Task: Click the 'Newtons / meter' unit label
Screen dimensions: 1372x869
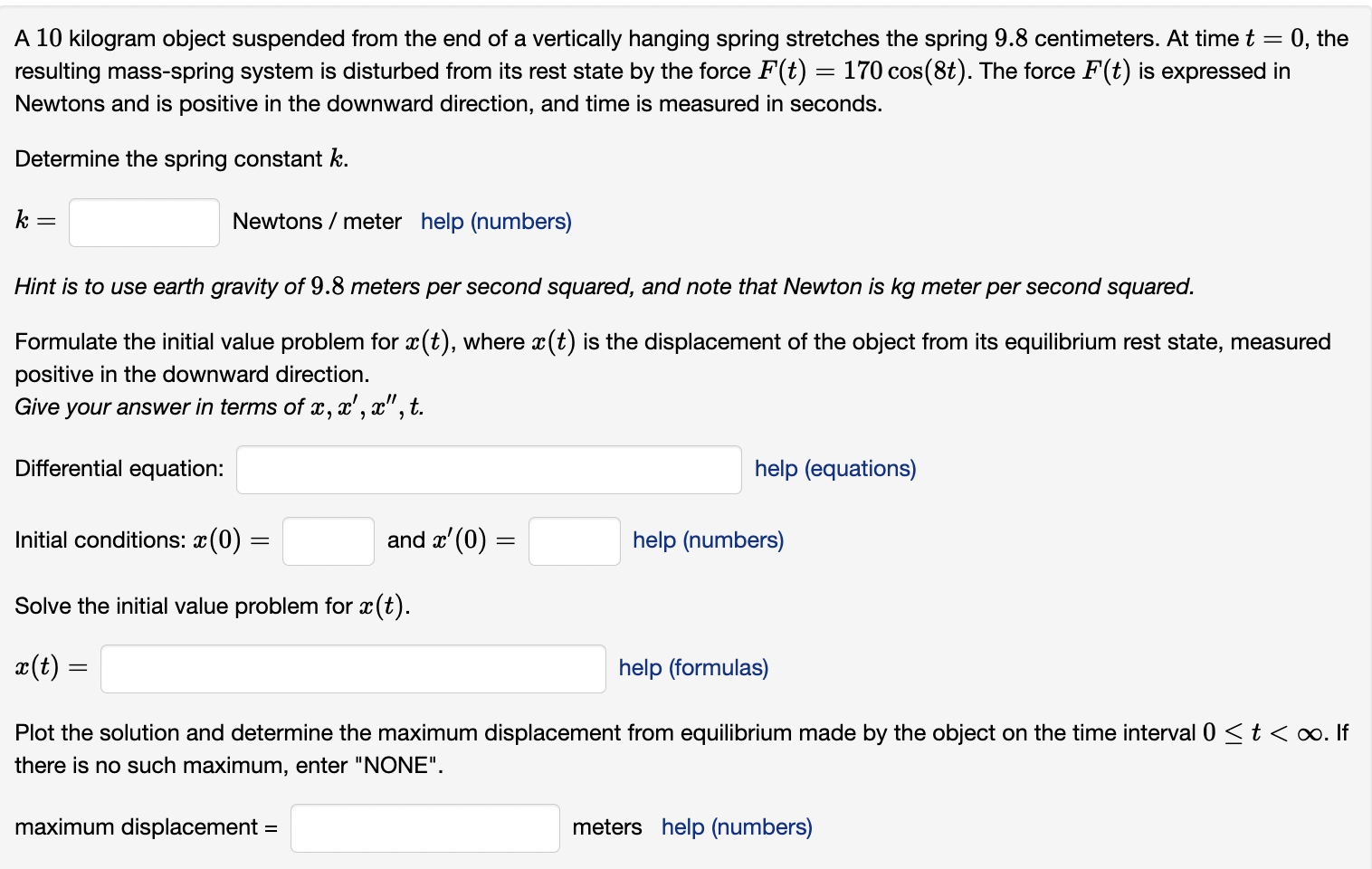Action: (316, 221)
